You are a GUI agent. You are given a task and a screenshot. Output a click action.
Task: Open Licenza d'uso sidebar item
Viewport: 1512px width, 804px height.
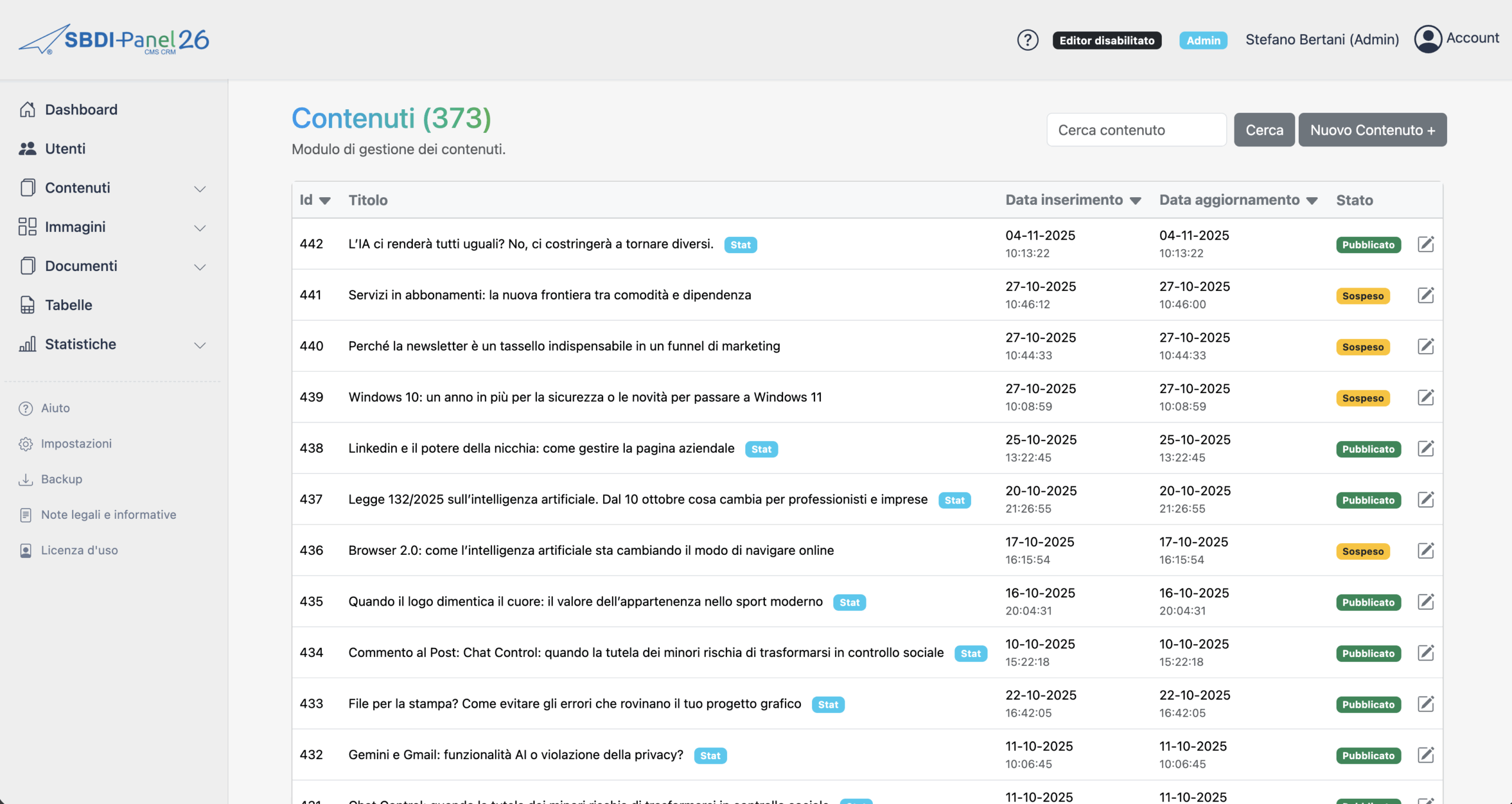pos(79,550)
